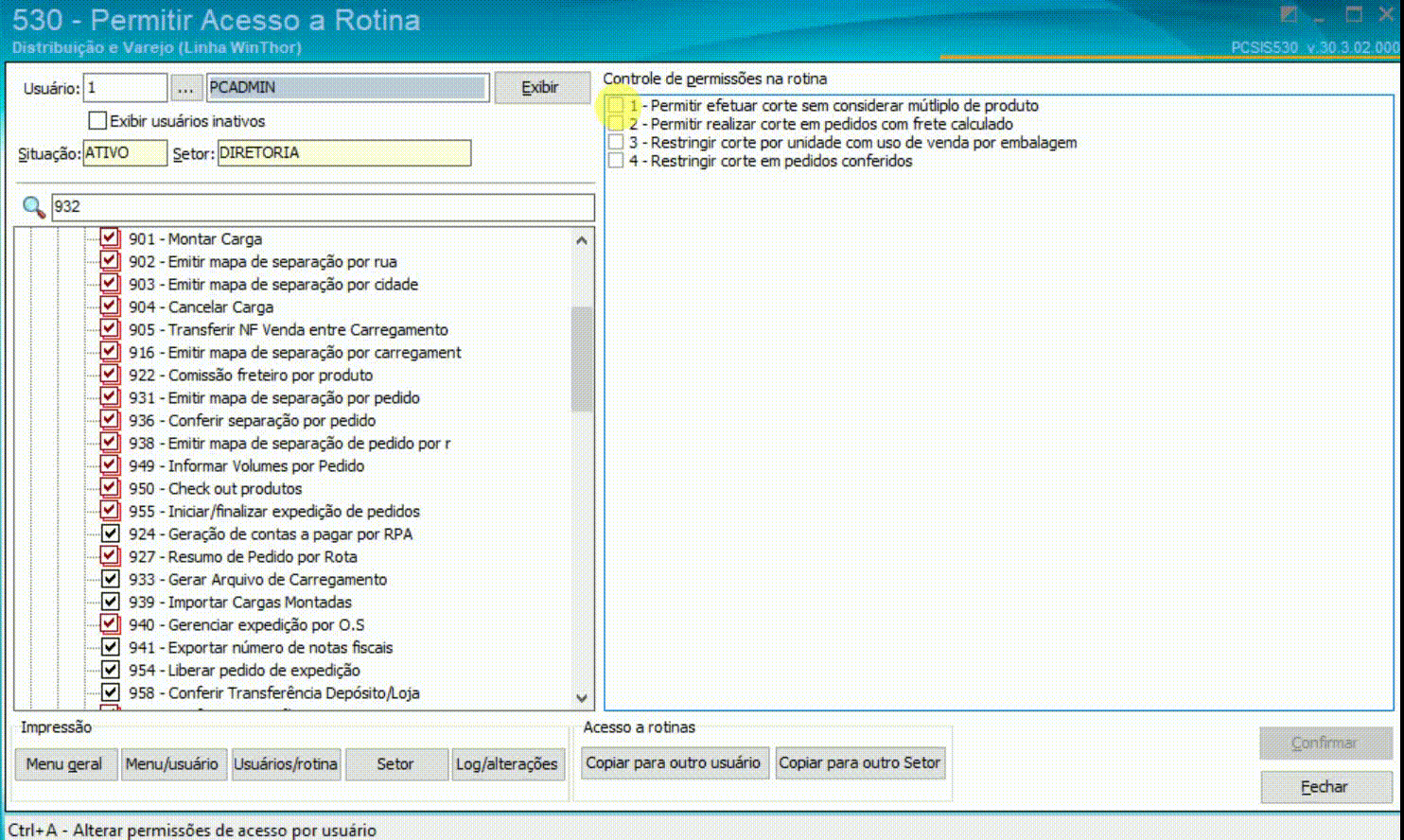This screenshot has width=1404, height=840.
Task: Click the Fechar button
Action: 1325,787
